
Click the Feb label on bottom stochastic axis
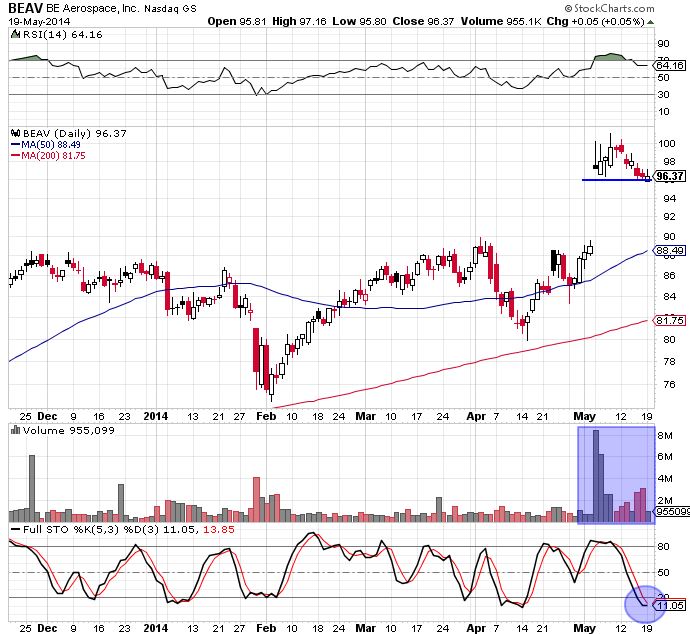tap(266, 628)
